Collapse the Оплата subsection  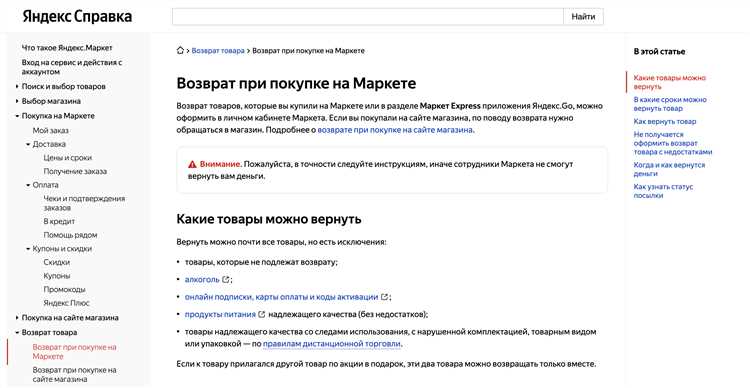(x=28, y=185)
